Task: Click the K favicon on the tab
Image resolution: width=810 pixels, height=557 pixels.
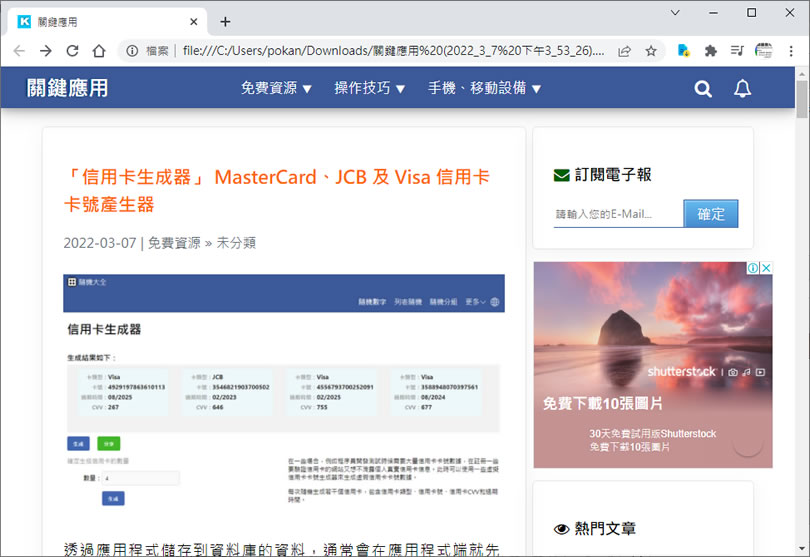Action: click(24, 22)
